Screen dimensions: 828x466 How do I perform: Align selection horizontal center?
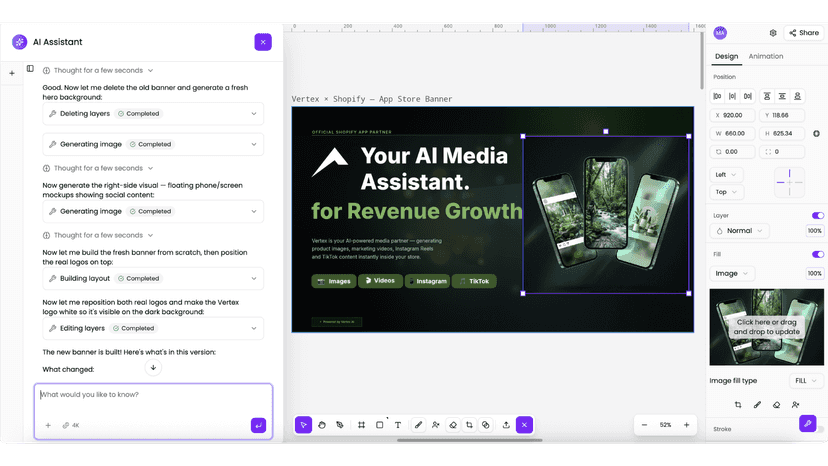(x=732, y=96)
